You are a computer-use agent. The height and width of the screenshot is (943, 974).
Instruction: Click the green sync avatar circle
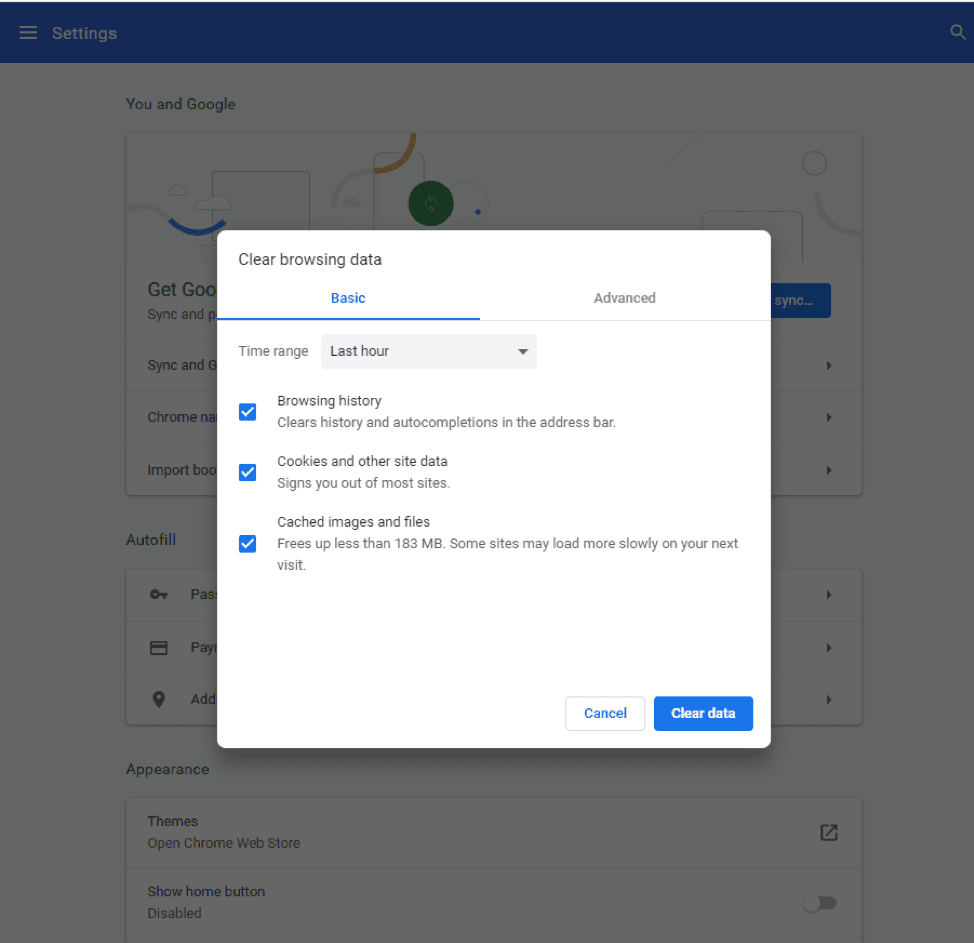click(430, 203)
